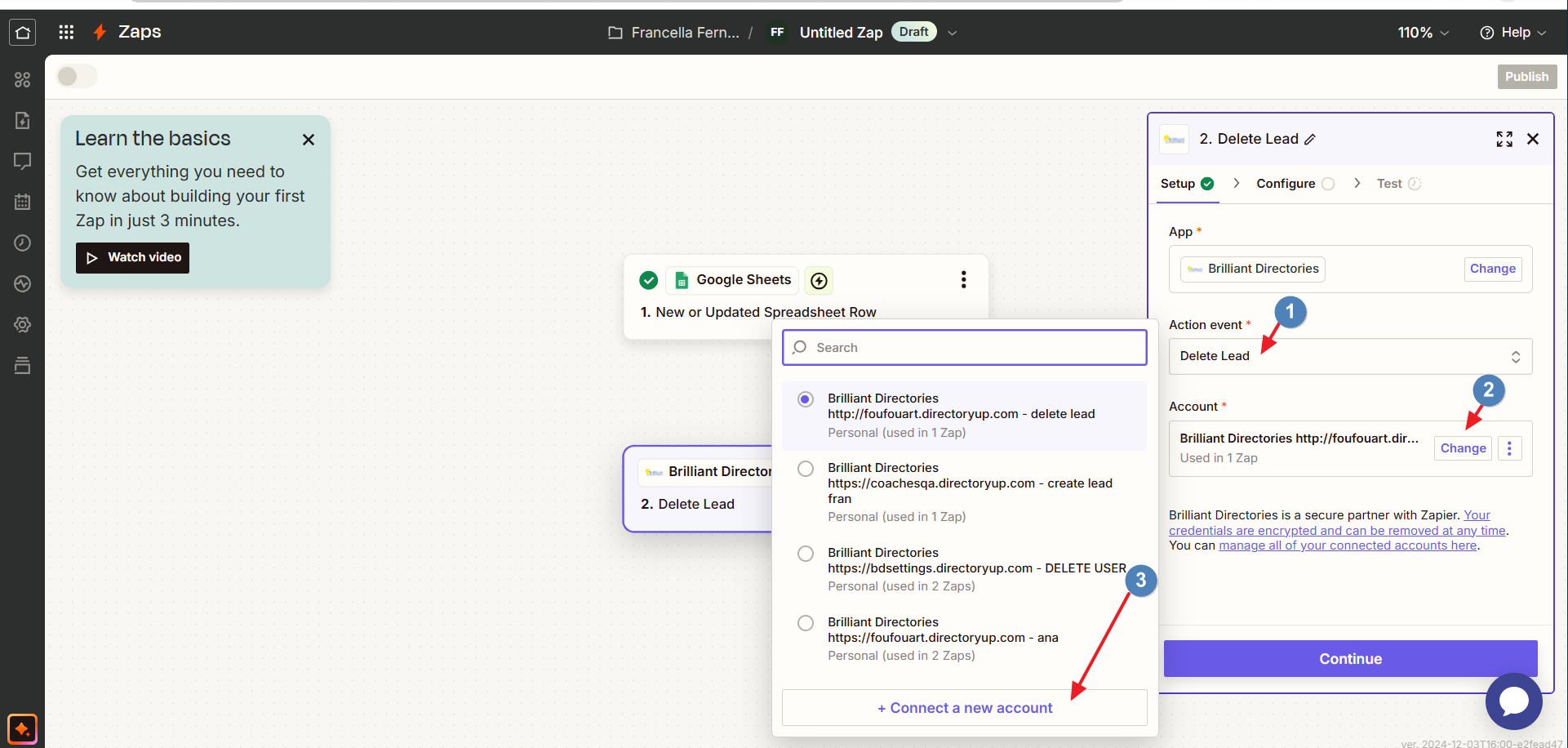Play the Watch video tutorial
The width and height of the screenshot is (1568, 748).
[x=132, y=258]
